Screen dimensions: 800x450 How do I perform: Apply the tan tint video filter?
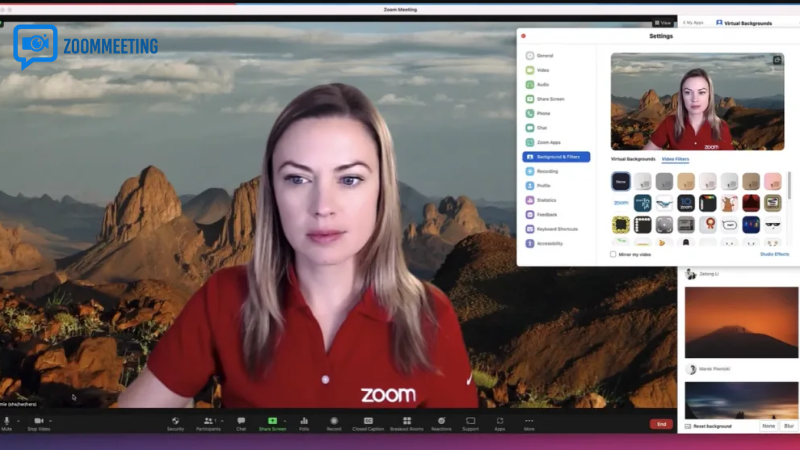tap(686, 181)
